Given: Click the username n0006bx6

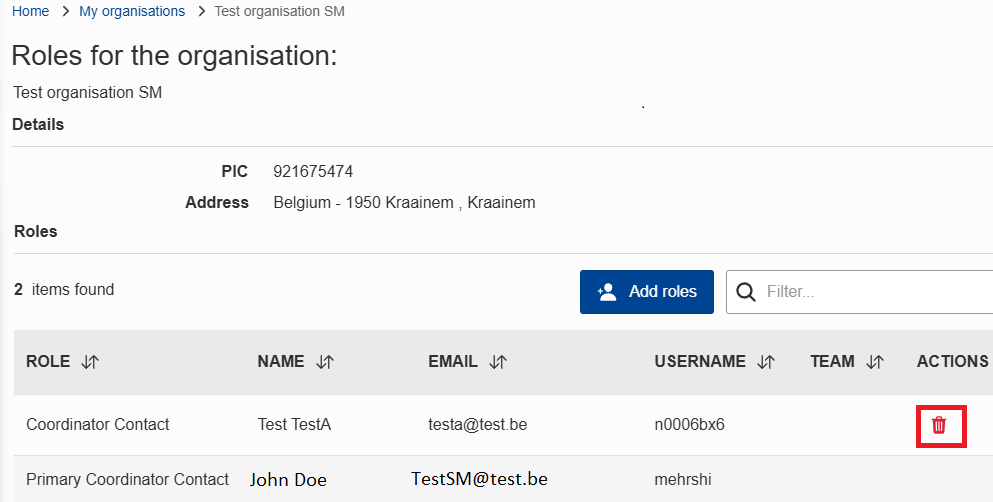Looking at the screenshot, I should (x=689, y=425).
